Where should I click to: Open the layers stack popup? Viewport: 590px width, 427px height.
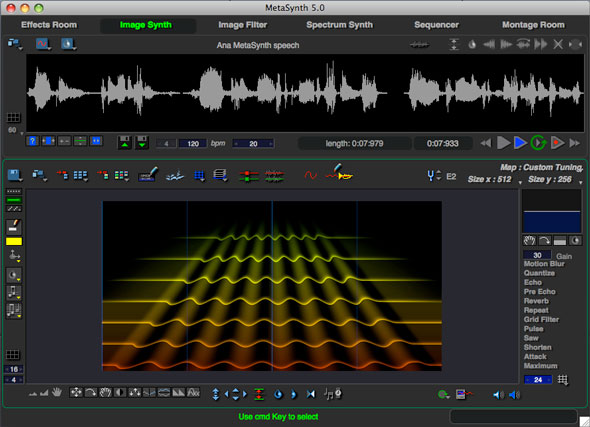pyautogui.click(x=220, y=175)
